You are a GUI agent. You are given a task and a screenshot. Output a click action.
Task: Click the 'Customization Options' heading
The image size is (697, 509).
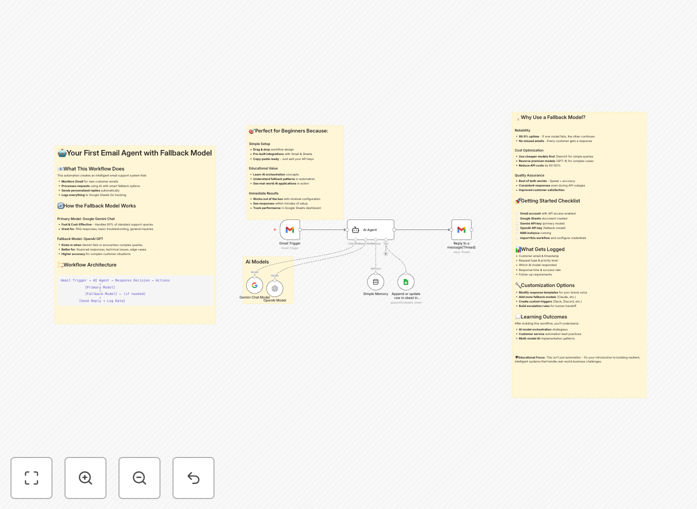(548, 285)
